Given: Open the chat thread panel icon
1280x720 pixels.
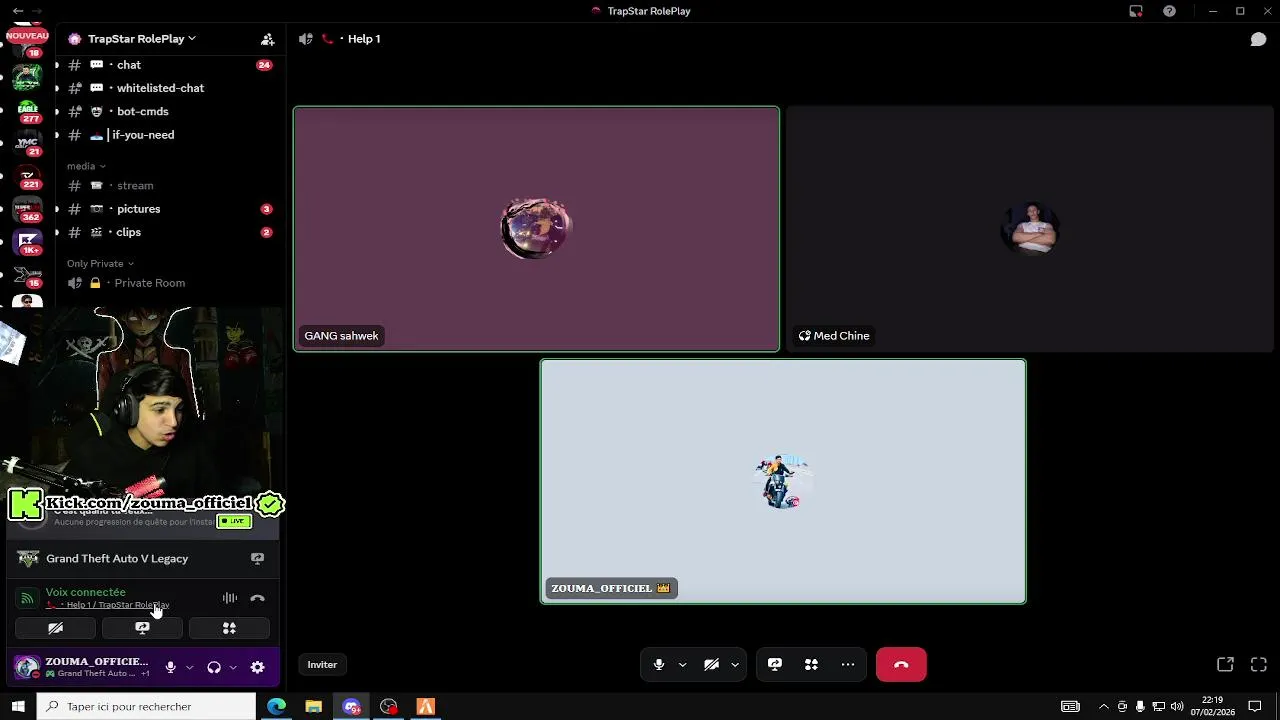Looking at the screenshot, I should pyautogui.click(x=1258, y=39).
